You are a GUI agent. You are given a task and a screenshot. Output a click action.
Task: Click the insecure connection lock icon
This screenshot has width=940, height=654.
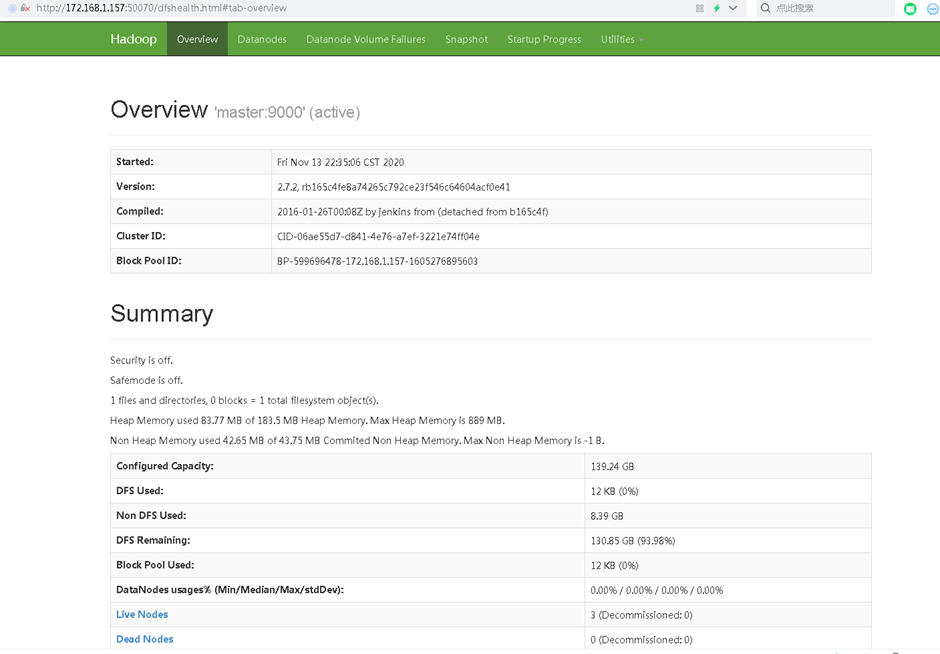[x=25, y=8]
